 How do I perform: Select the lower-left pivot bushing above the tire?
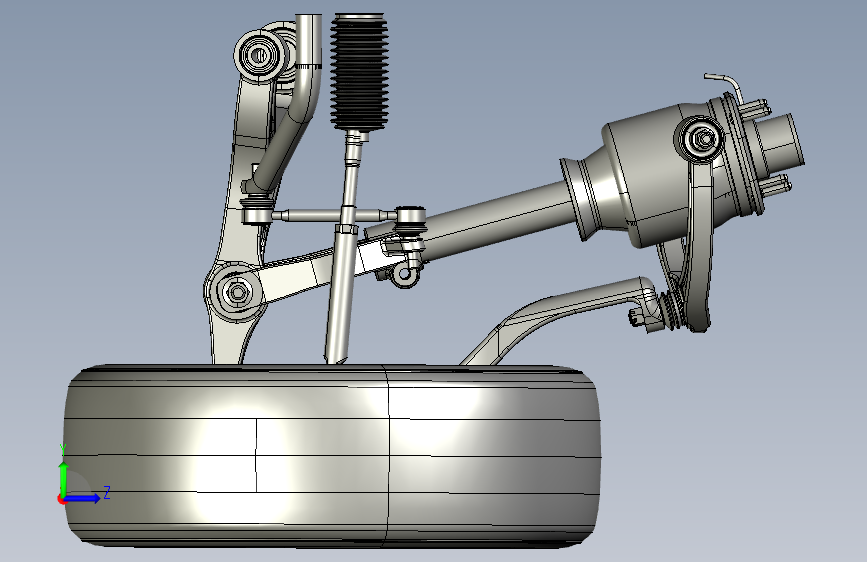[x=237, y=292]
